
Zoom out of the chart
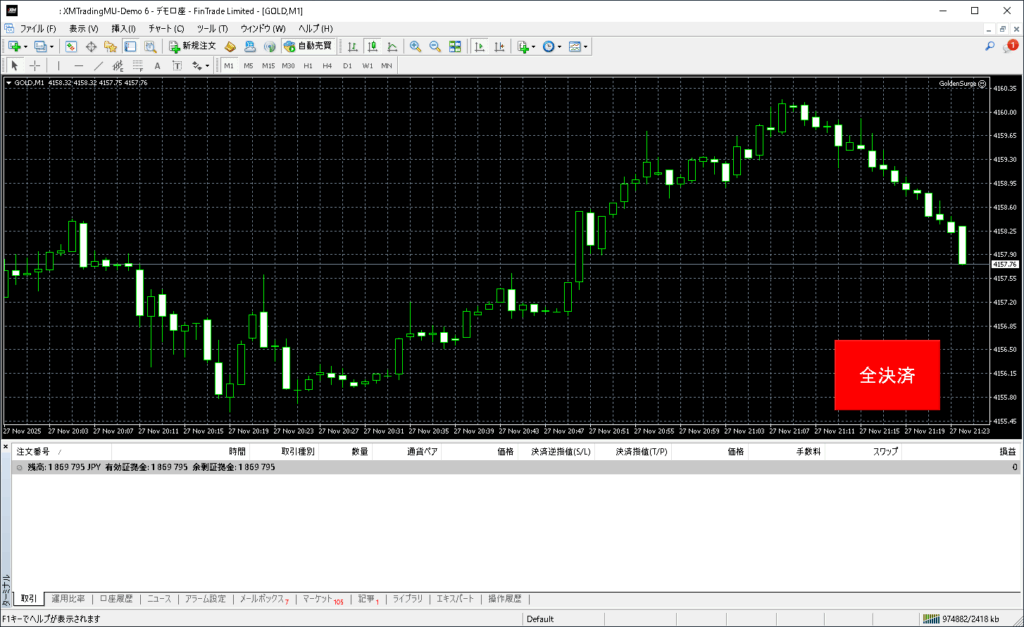[435, 46]
